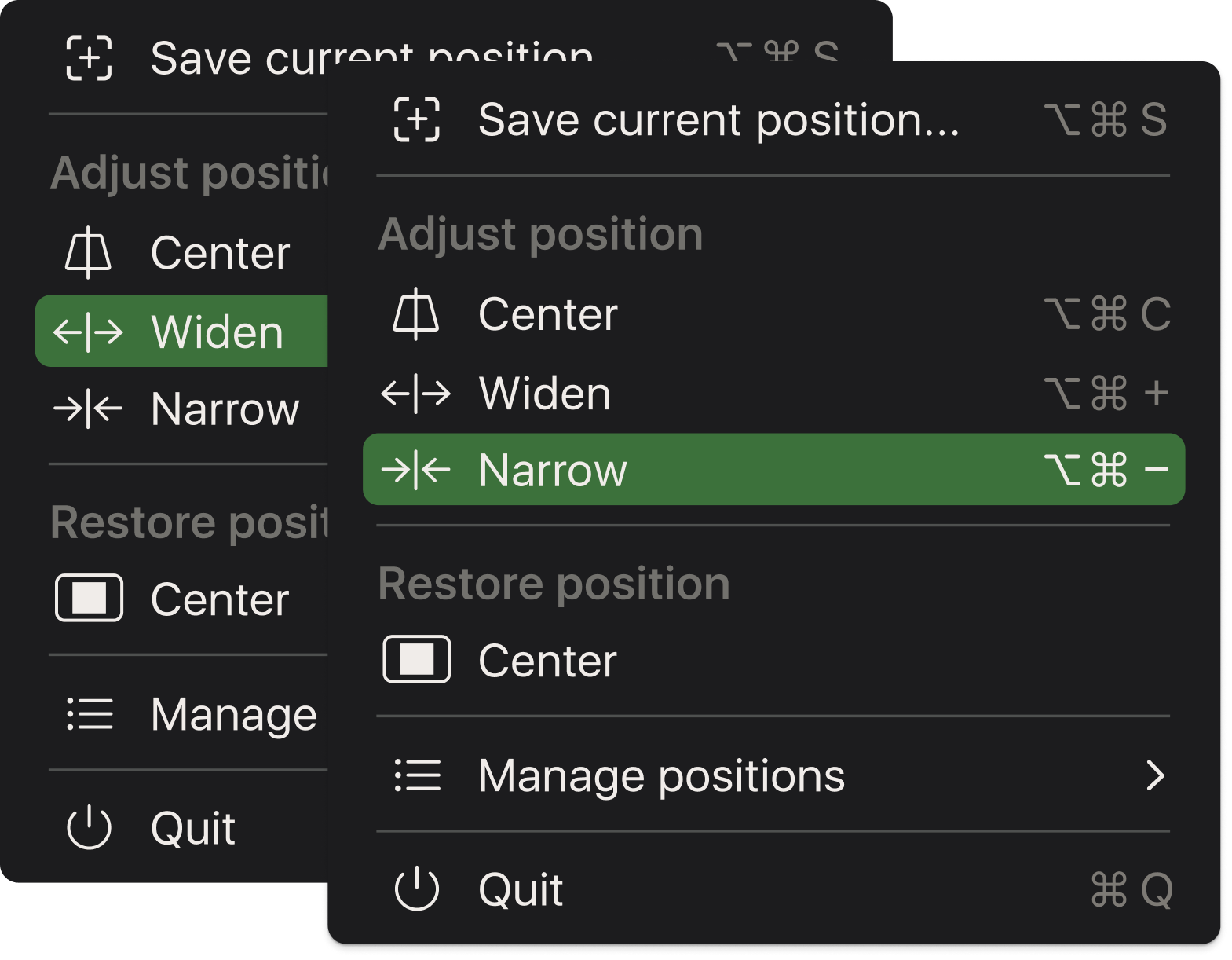Choose the highlighted Narrow label in front menu
Viewport: 1232px width, 960px height.
(x=552, y=470)
